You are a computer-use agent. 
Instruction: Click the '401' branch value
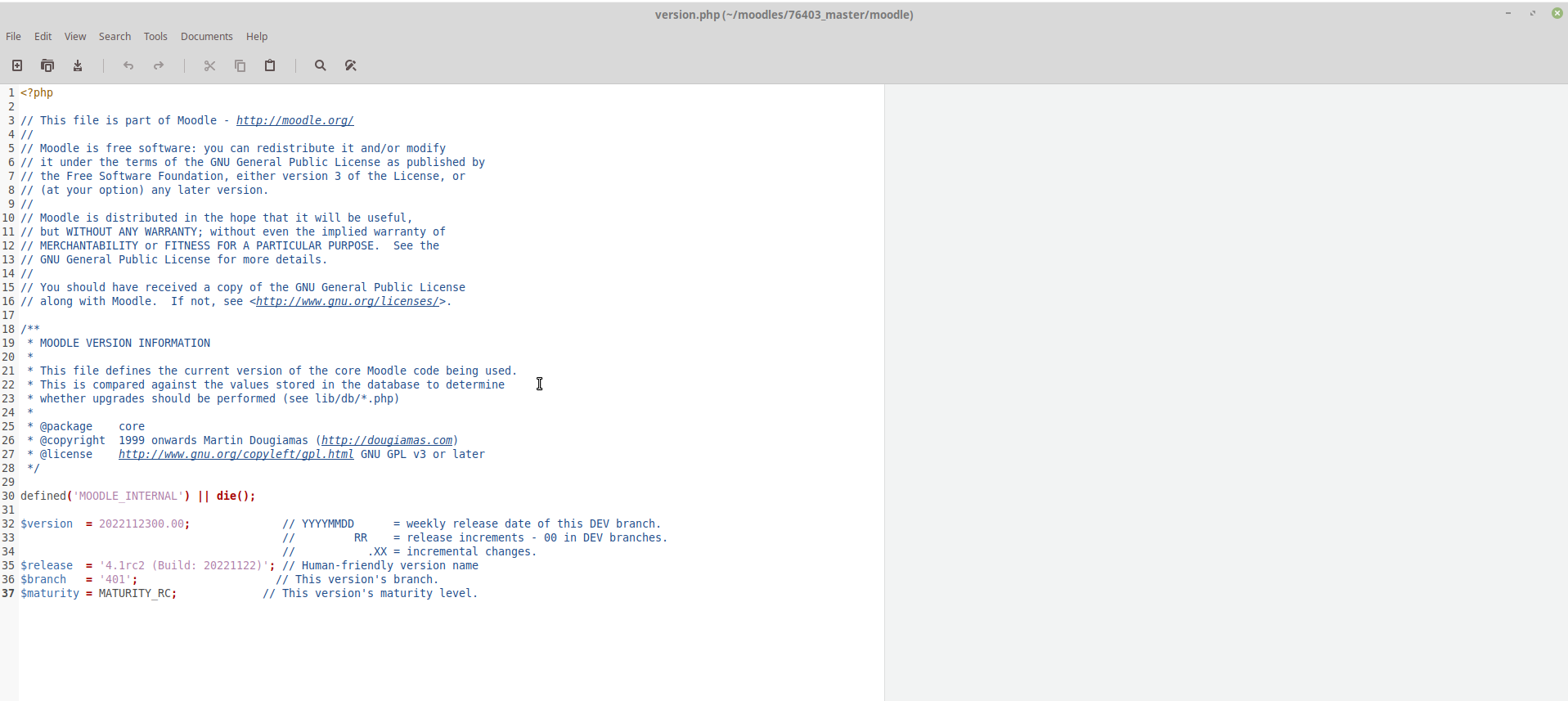115,579
